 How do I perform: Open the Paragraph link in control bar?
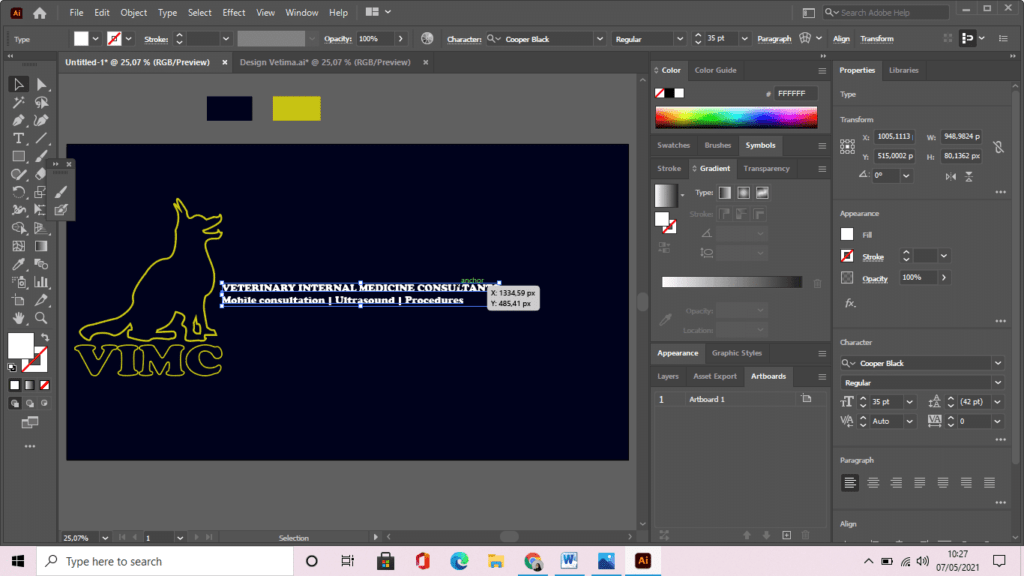[x=774, y=39]
